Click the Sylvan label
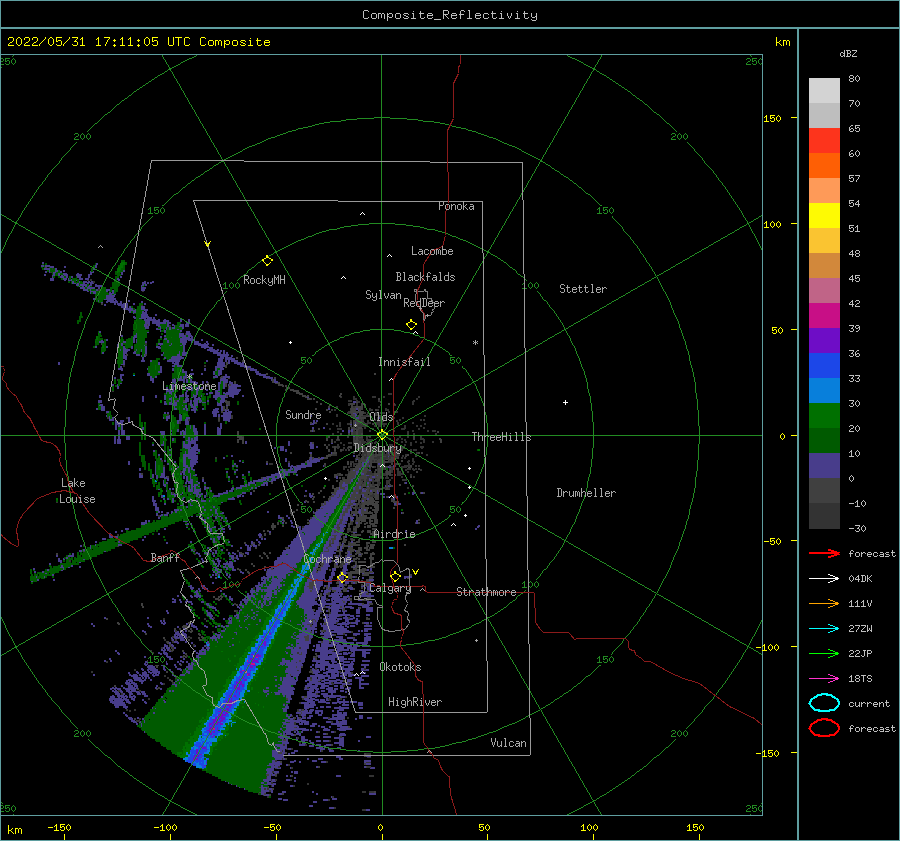Screen dimensions: 900x841 click(383, 295)
